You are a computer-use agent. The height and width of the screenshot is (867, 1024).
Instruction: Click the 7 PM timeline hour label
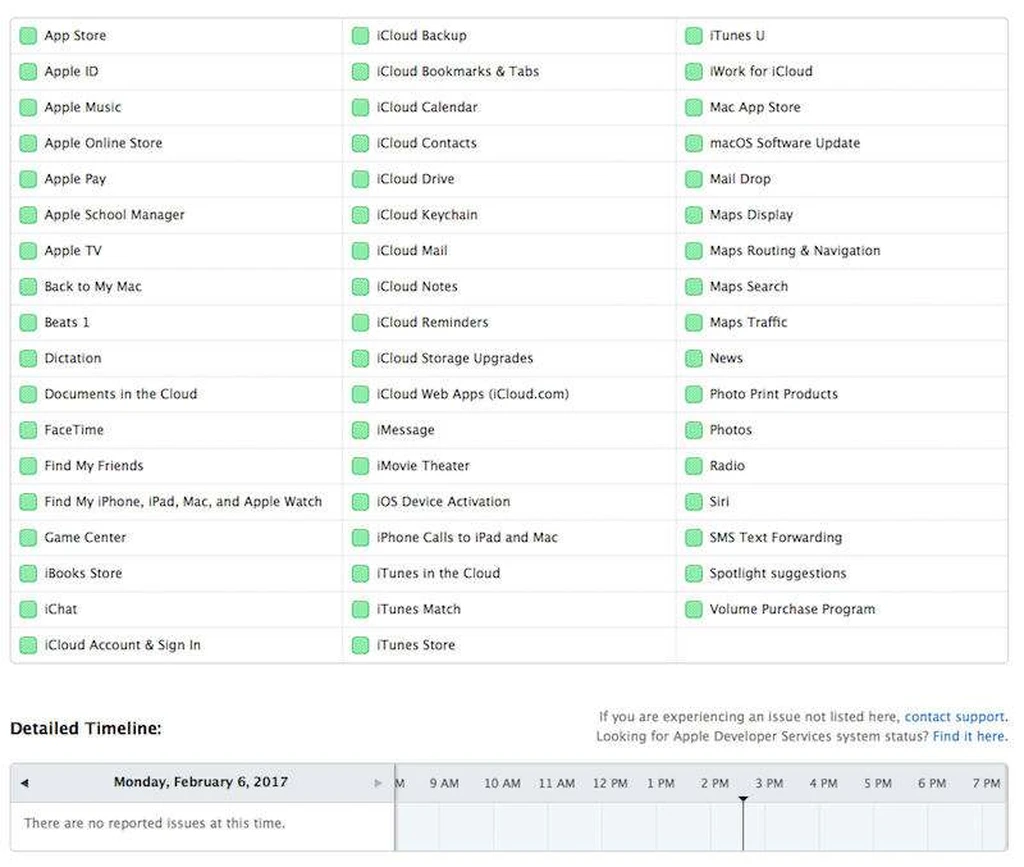(986, 783)
